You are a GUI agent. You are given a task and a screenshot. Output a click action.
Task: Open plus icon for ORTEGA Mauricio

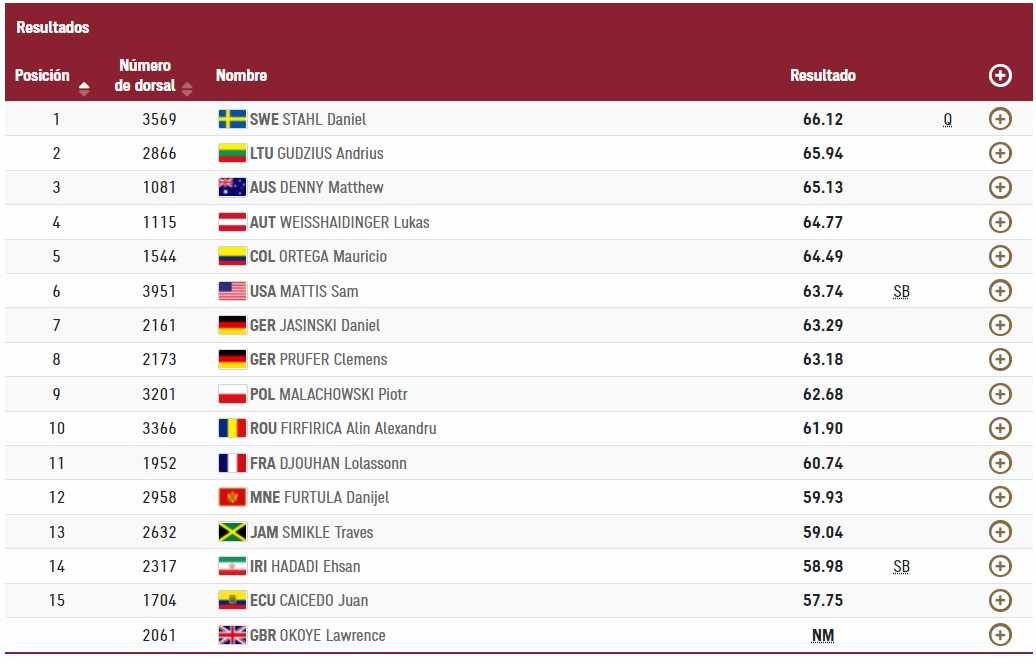[x=1000, y=256]
